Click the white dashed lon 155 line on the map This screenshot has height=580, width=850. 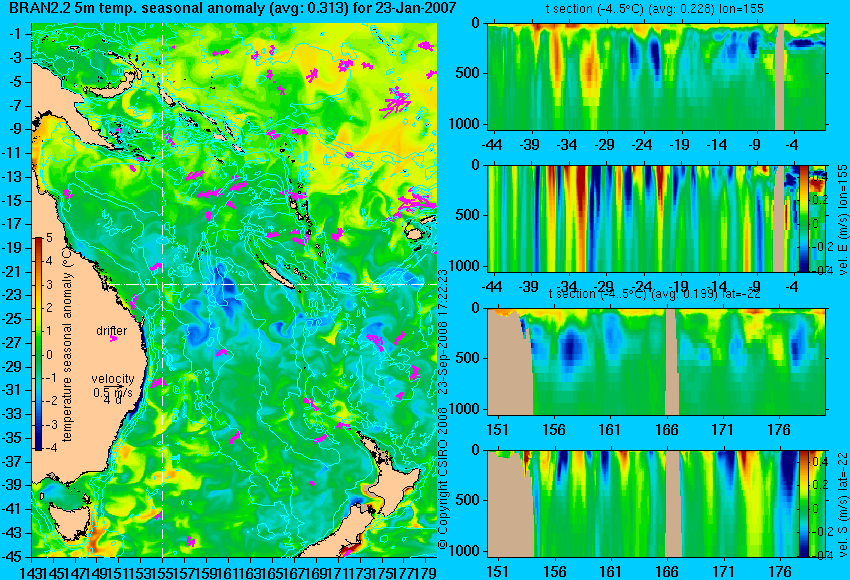coord(163,290)
